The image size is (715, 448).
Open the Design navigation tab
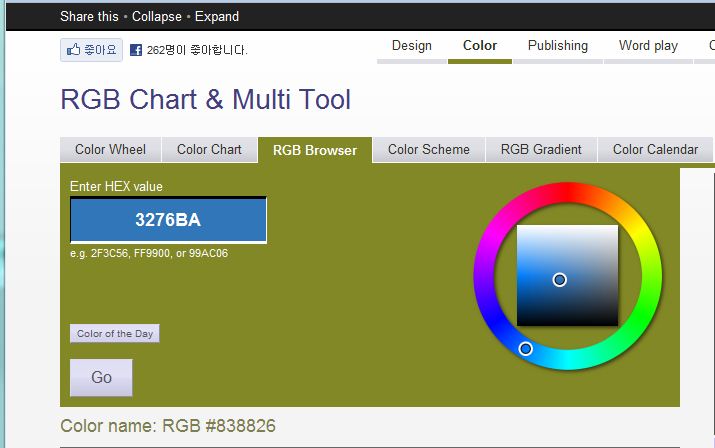[x=412, y=48]
